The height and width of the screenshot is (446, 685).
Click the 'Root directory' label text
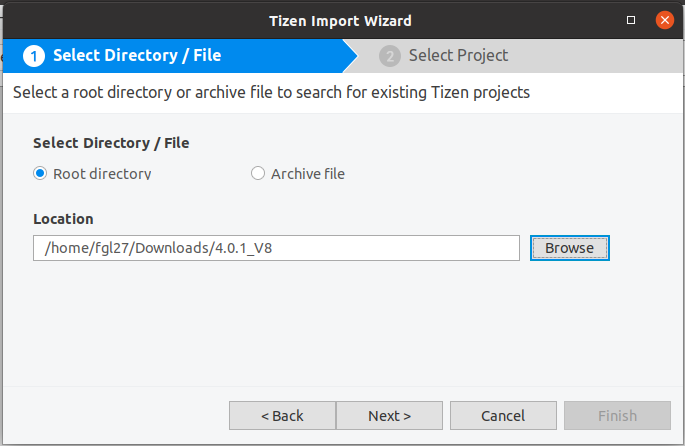pos(102,174)
